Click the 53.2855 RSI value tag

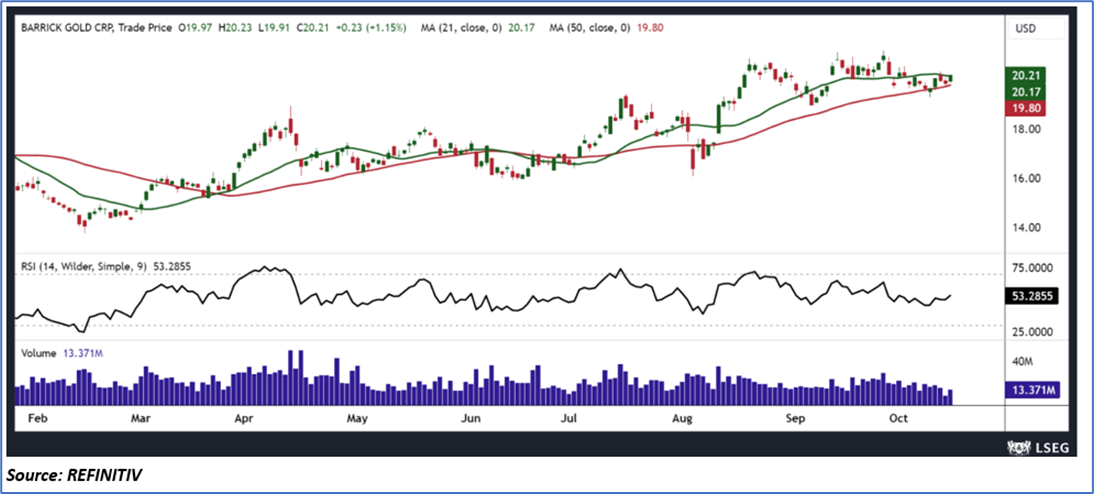[1032, 296]
